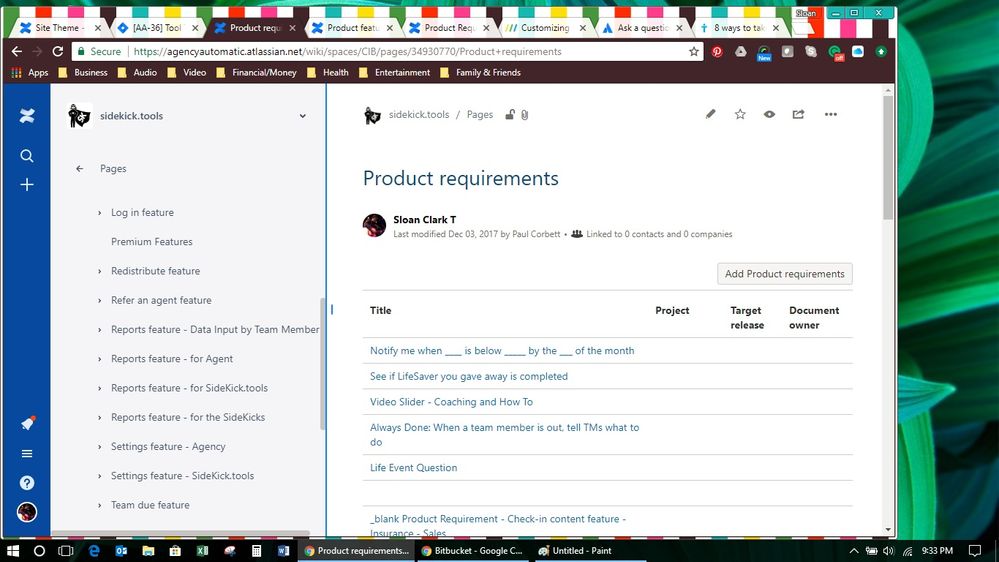The image size is (999, 562).
Task: Toggle watch page with eye icon
Action: pos(769,114)
